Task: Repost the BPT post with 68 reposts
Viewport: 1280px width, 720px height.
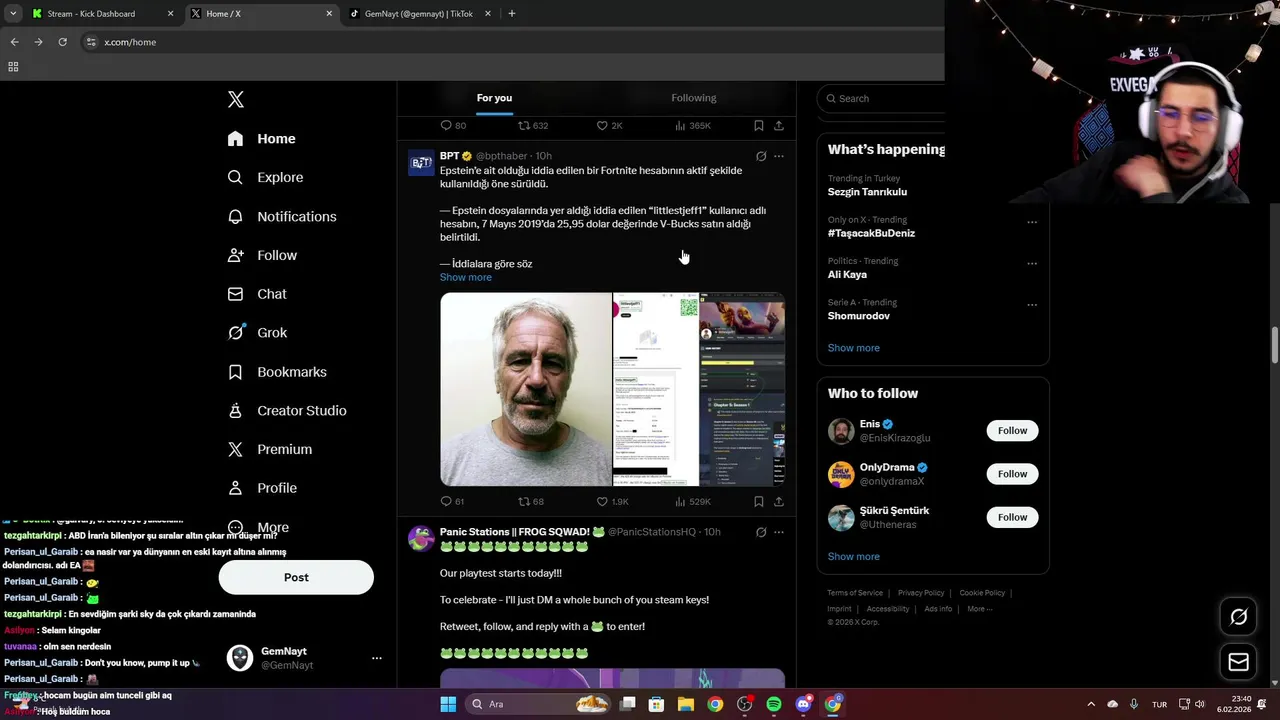Action: click(531, 501)
